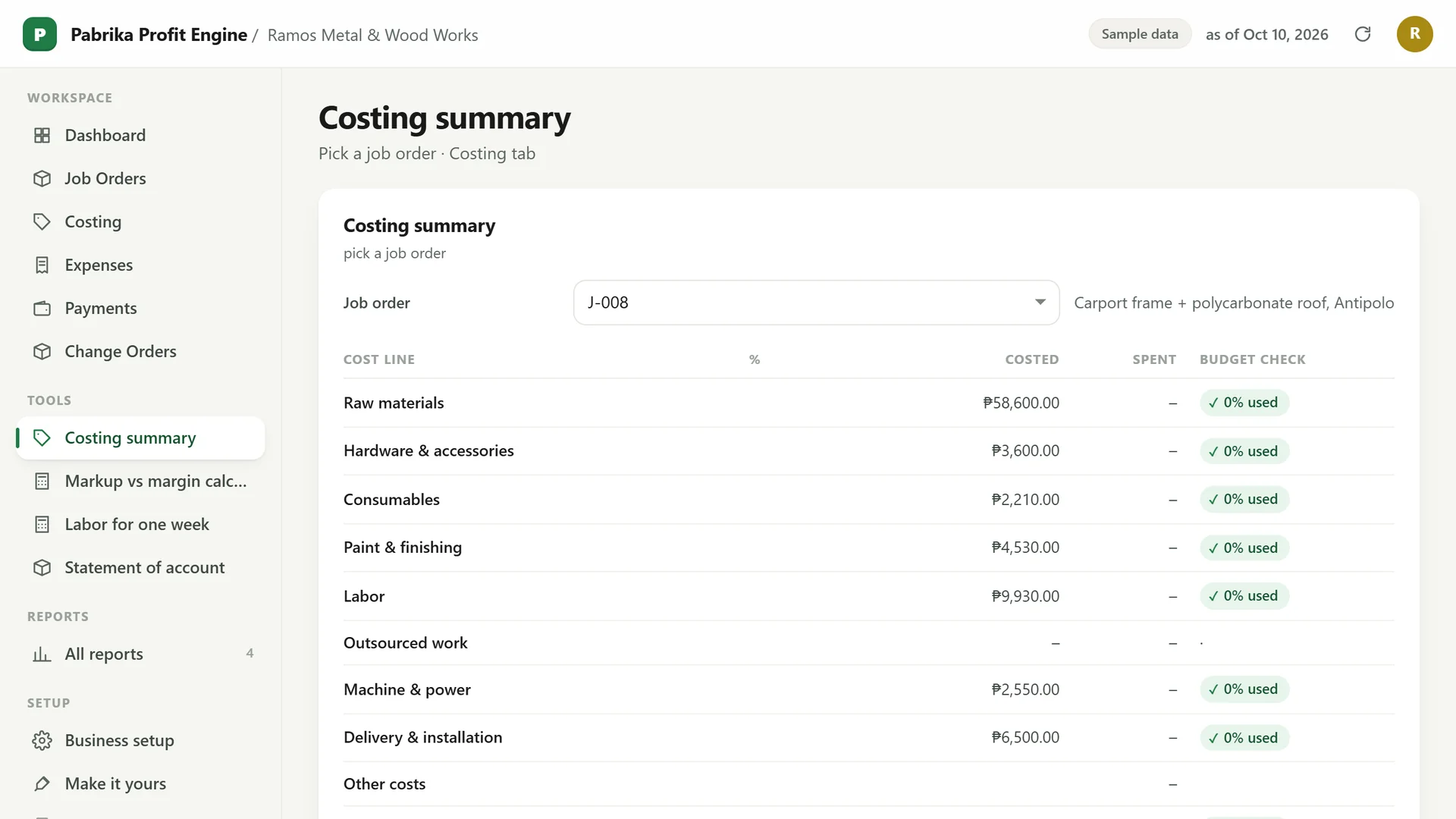Viewport: 1456px width, 819px height.
Task: Click the Change Orders box icon
Action: [42, 351]
